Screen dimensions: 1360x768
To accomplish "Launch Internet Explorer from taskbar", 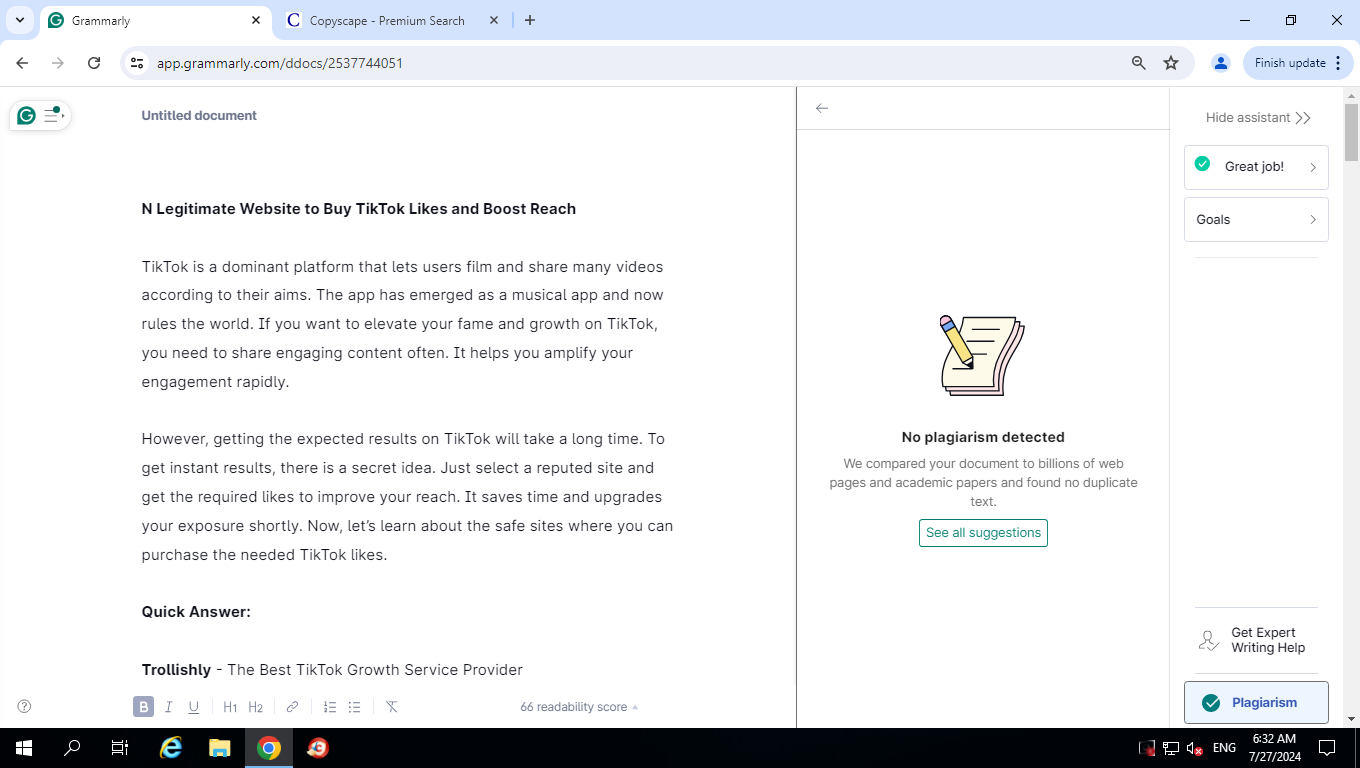I will point(171,748).
